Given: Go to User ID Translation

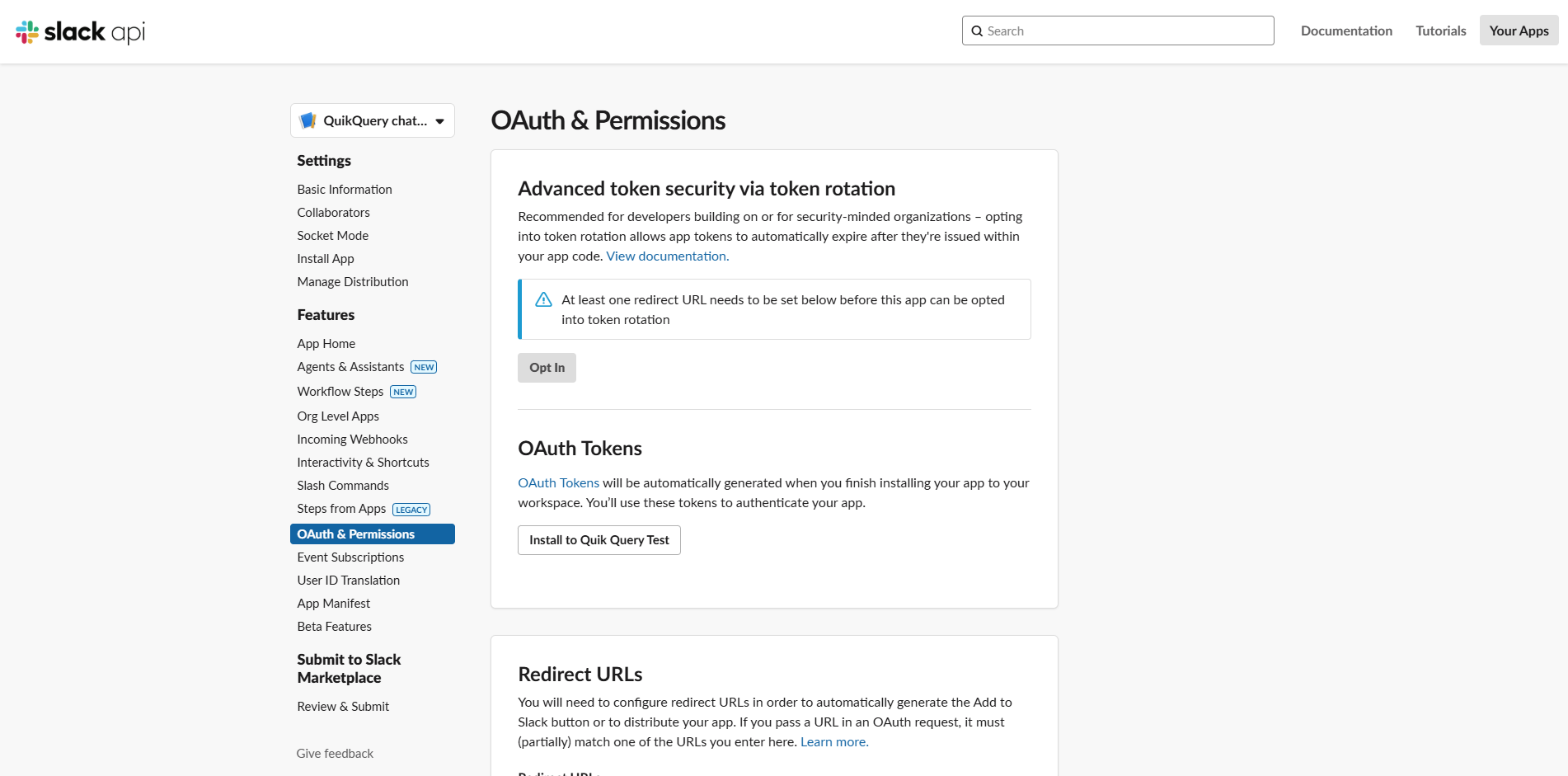Looking at the screenshot, I should click(348, 581).
